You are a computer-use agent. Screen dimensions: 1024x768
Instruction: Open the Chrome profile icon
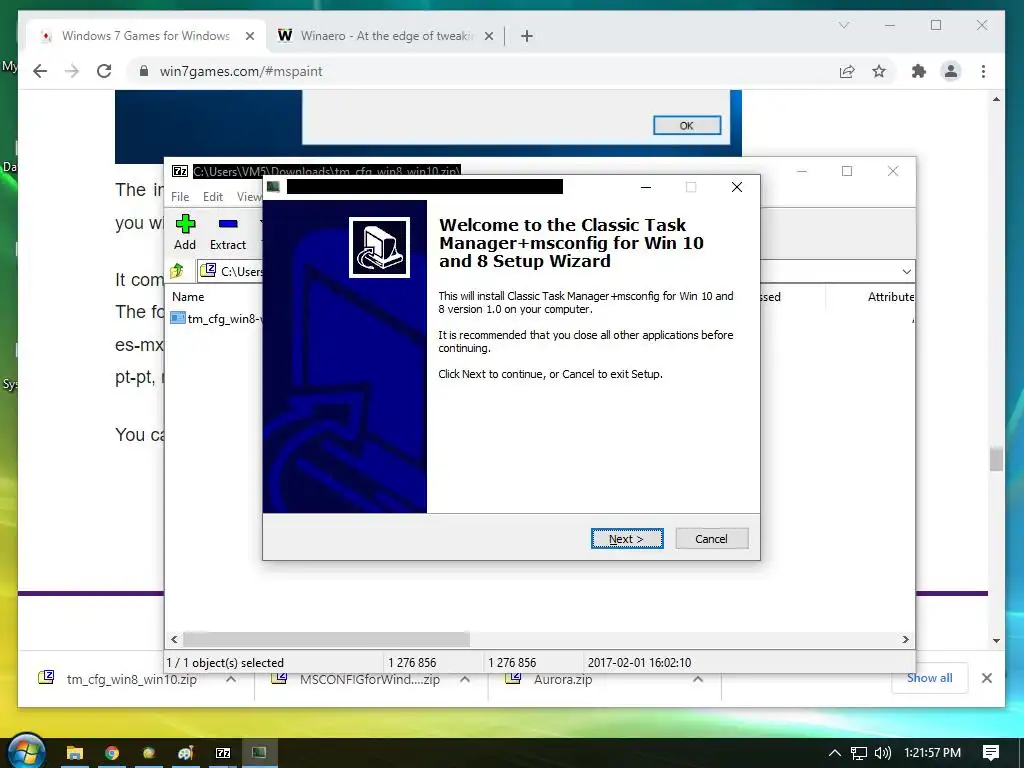(951, 71)
